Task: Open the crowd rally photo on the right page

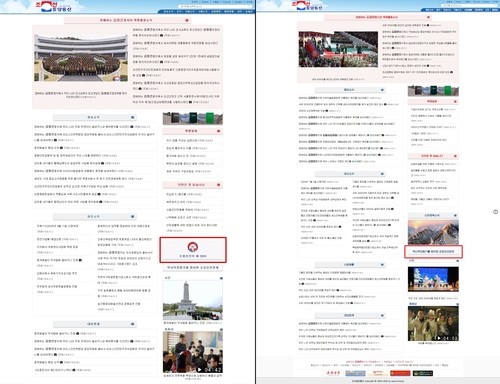Action: [338, 49]
